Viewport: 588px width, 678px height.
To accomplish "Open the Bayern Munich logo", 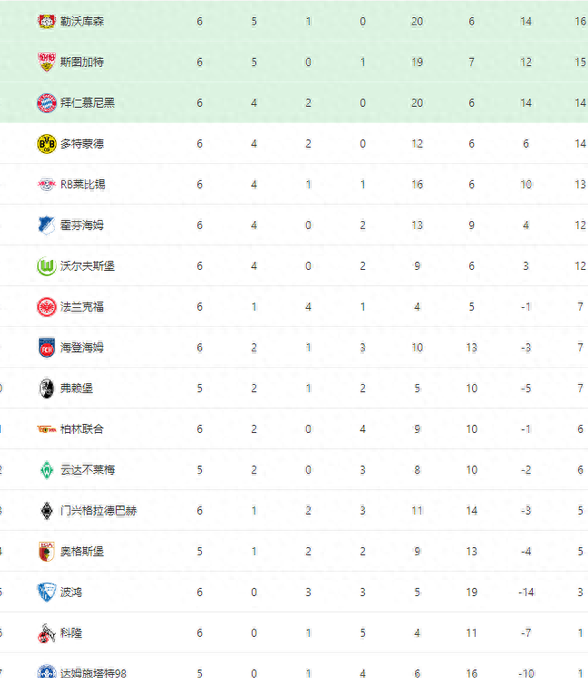I will (46, 103).
